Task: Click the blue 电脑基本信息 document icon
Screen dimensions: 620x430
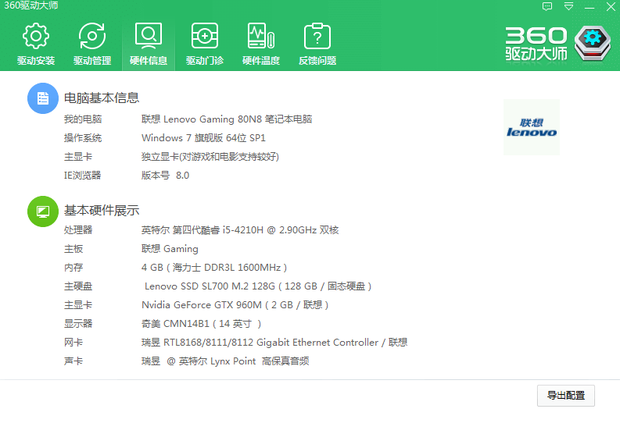Action: [x=43, y=98]
